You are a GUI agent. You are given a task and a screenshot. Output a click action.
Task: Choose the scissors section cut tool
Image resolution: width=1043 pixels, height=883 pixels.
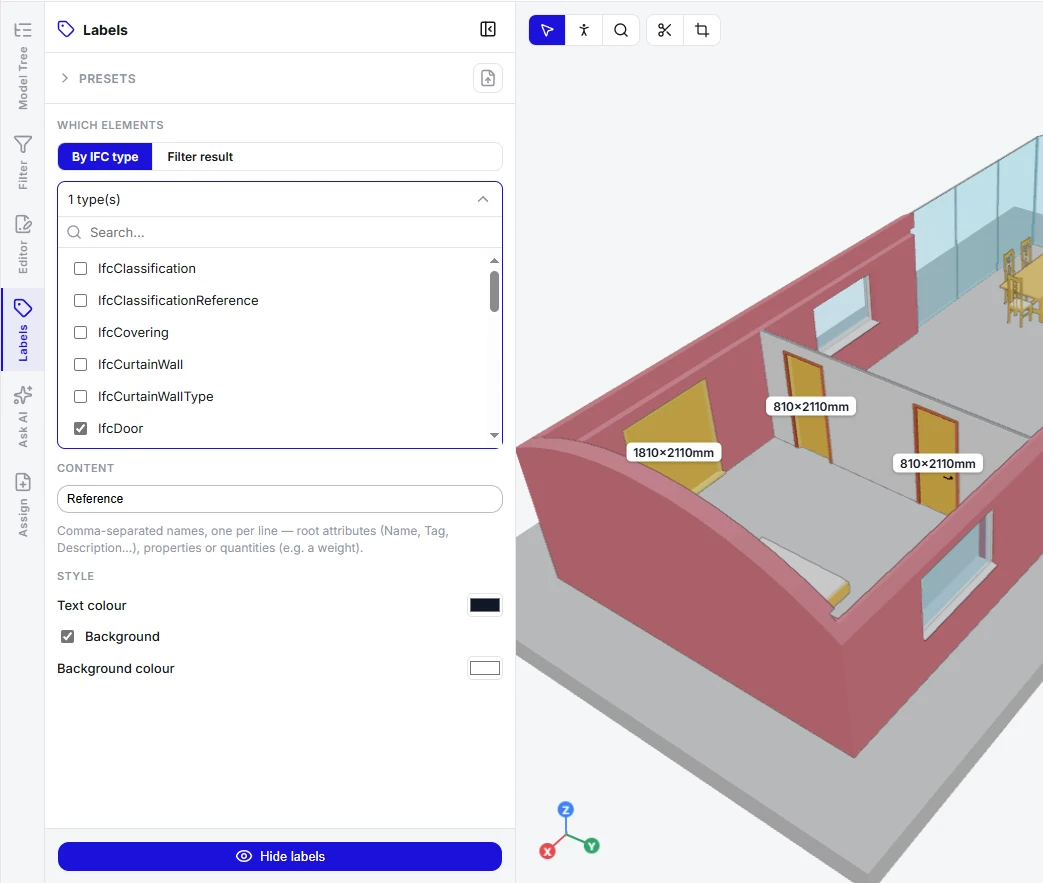(665, 30)
